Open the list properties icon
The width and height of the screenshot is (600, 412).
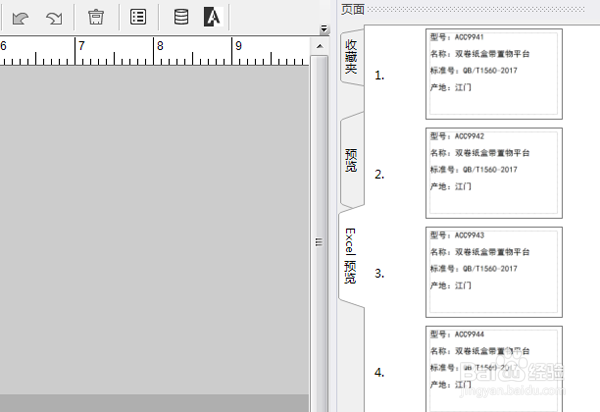click(x=138, y=17)
